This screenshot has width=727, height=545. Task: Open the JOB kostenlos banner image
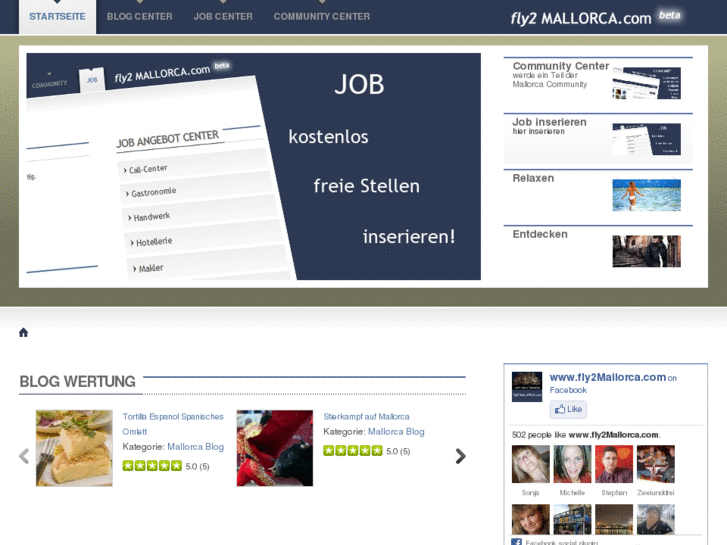coord(254,167)
